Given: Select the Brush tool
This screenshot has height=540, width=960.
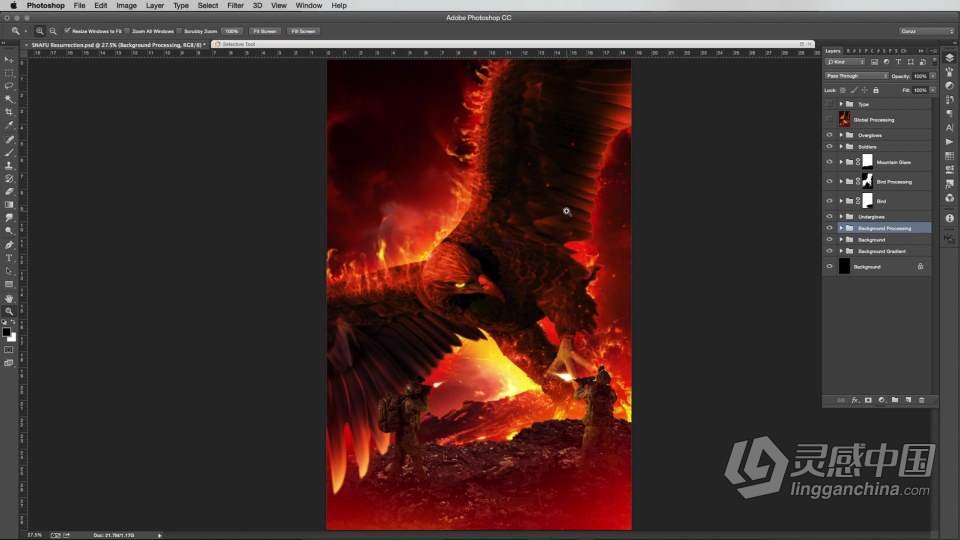Looking at the screenshot, I should (9, 152).
